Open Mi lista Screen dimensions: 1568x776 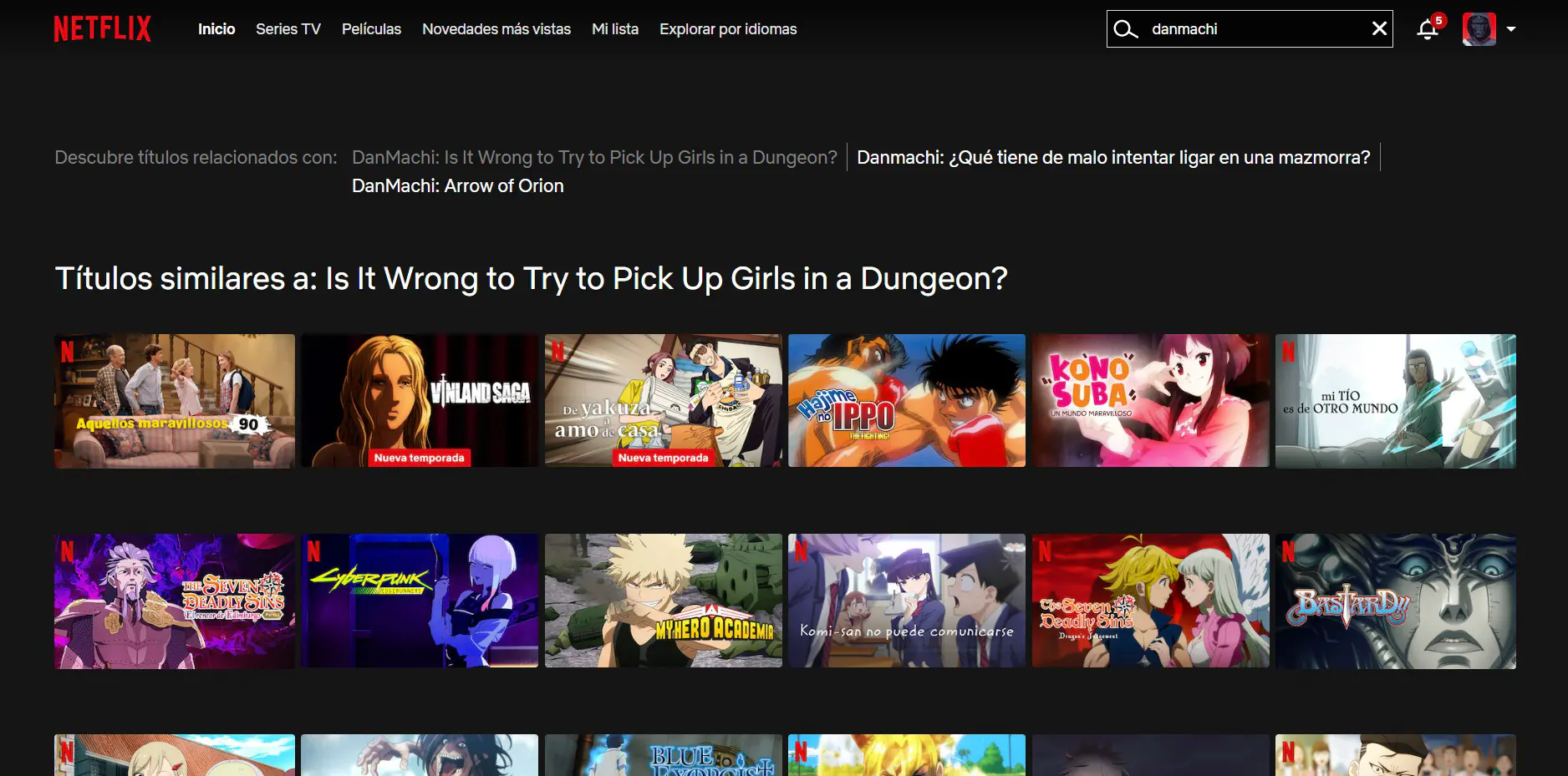pyautogui.click(x=615, y=29)
